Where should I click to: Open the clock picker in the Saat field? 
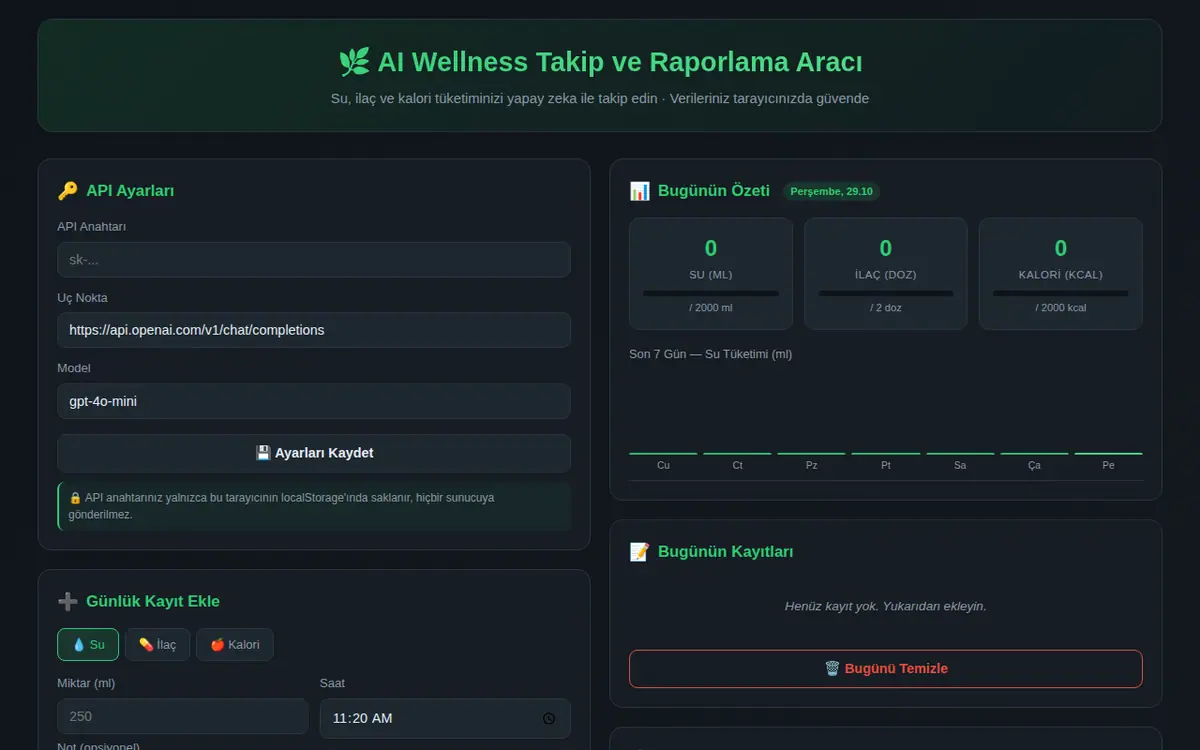click(x=549, y=718)
